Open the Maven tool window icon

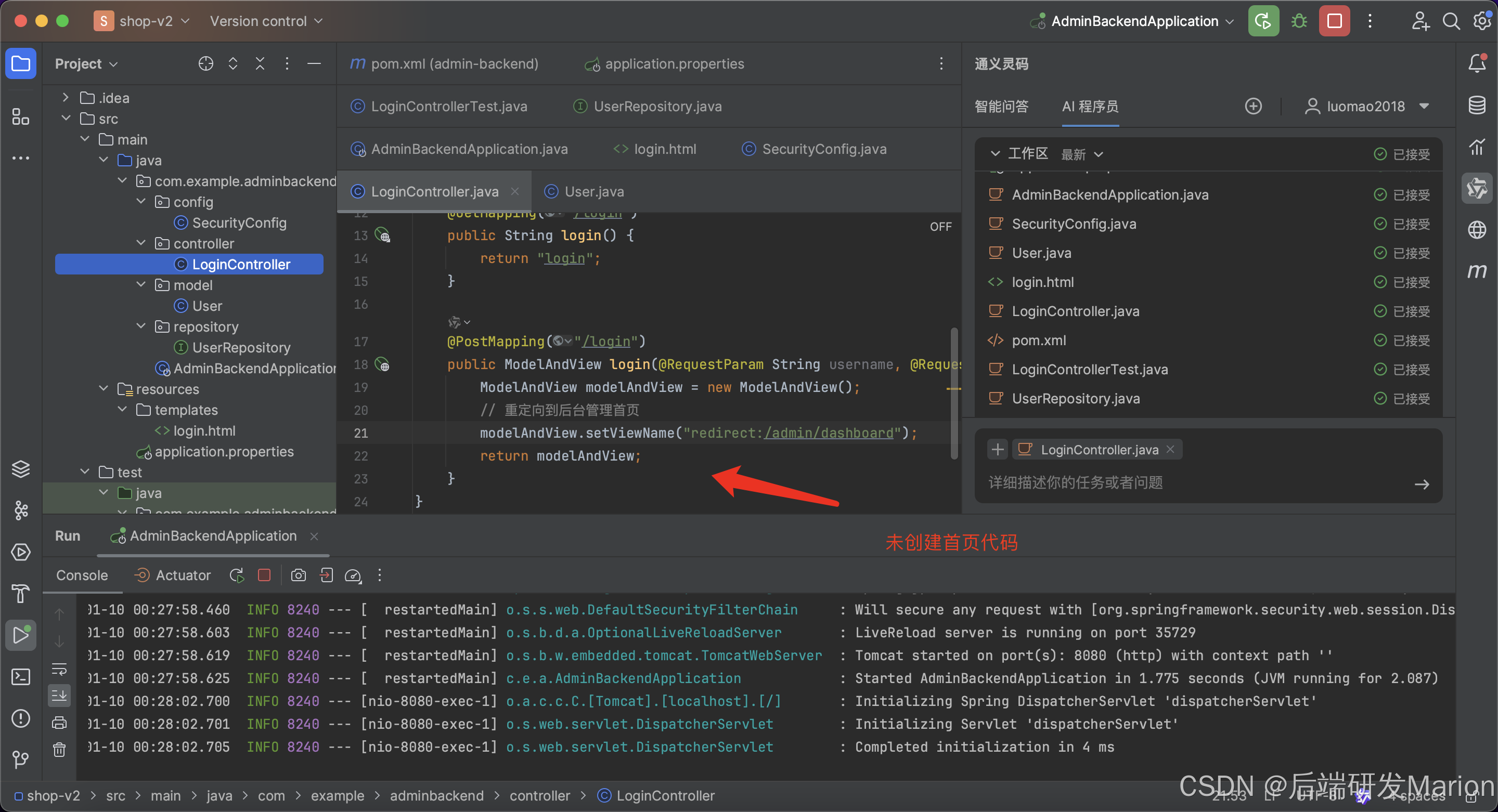(1477, 271)
